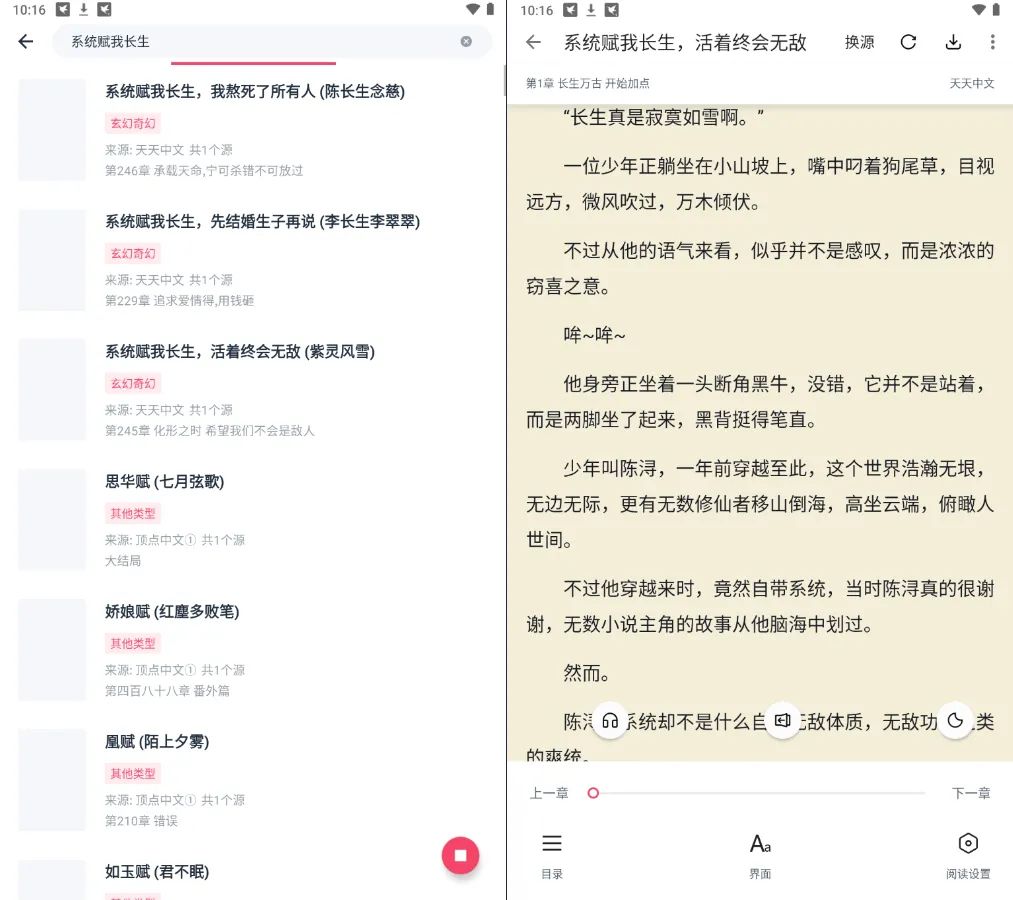Toggle night mode with moon icon
This screenshot has height=900, width=1013.
coord(955,720)
